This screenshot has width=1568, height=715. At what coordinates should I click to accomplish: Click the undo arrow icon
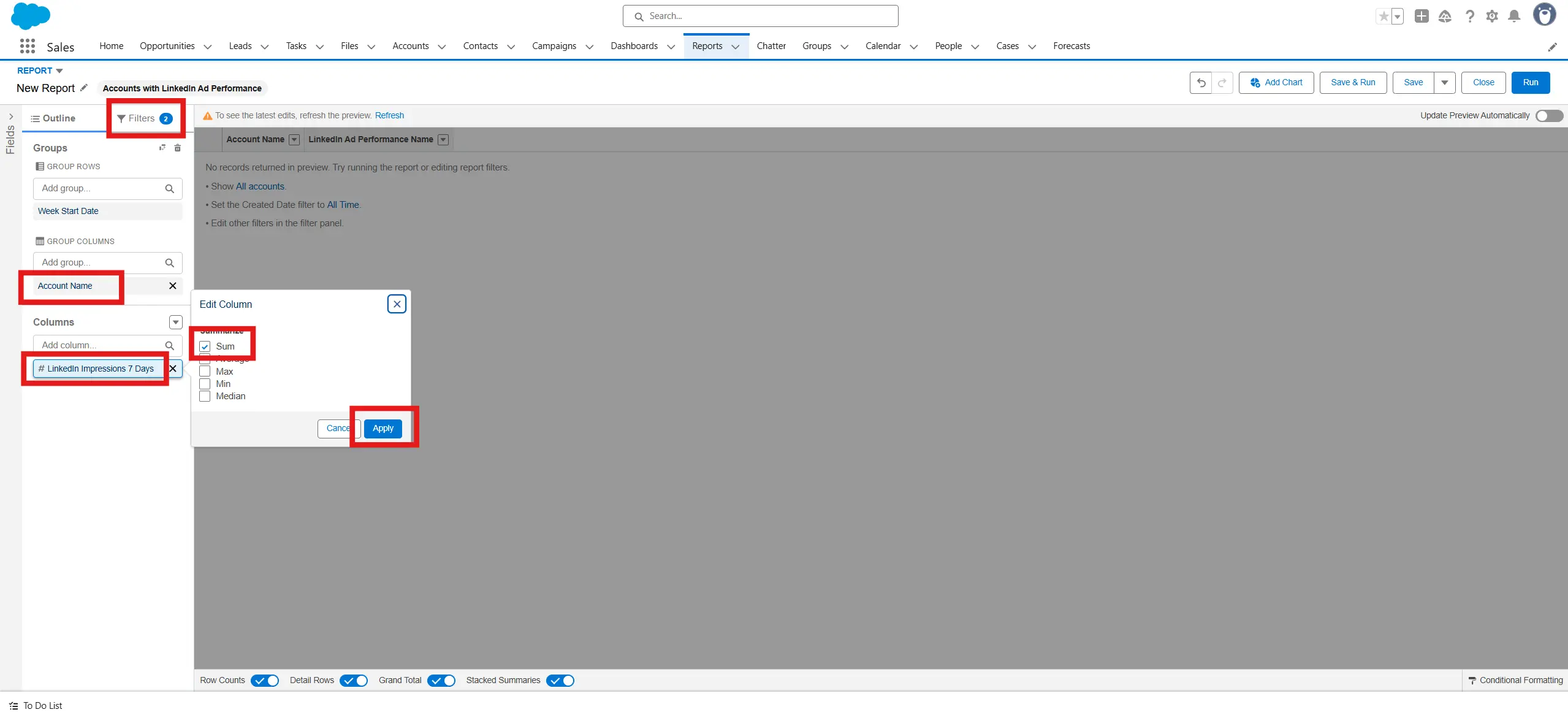(x=1201, y=83)
